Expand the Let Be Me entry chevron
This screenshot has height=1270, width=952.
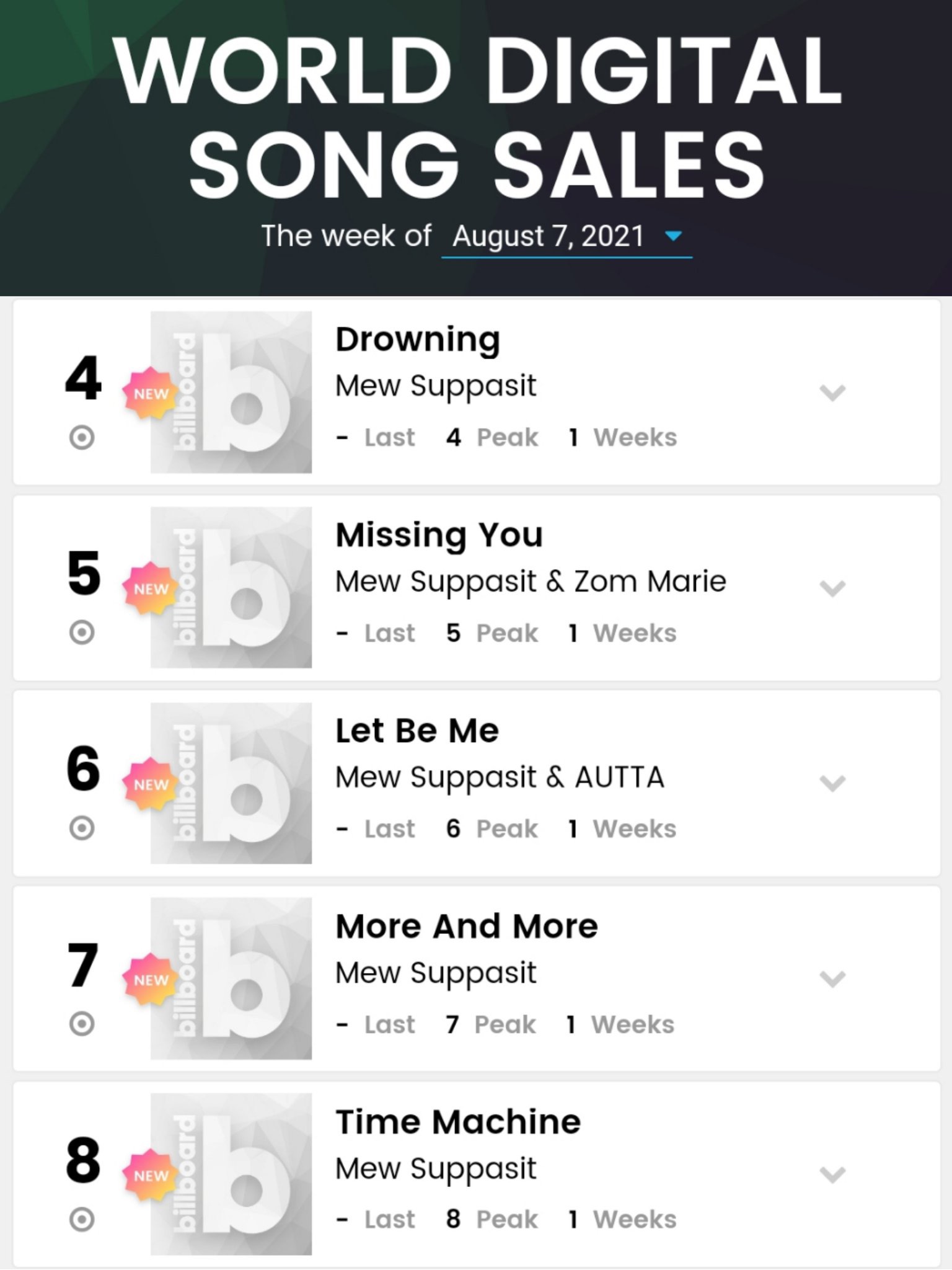832,783
